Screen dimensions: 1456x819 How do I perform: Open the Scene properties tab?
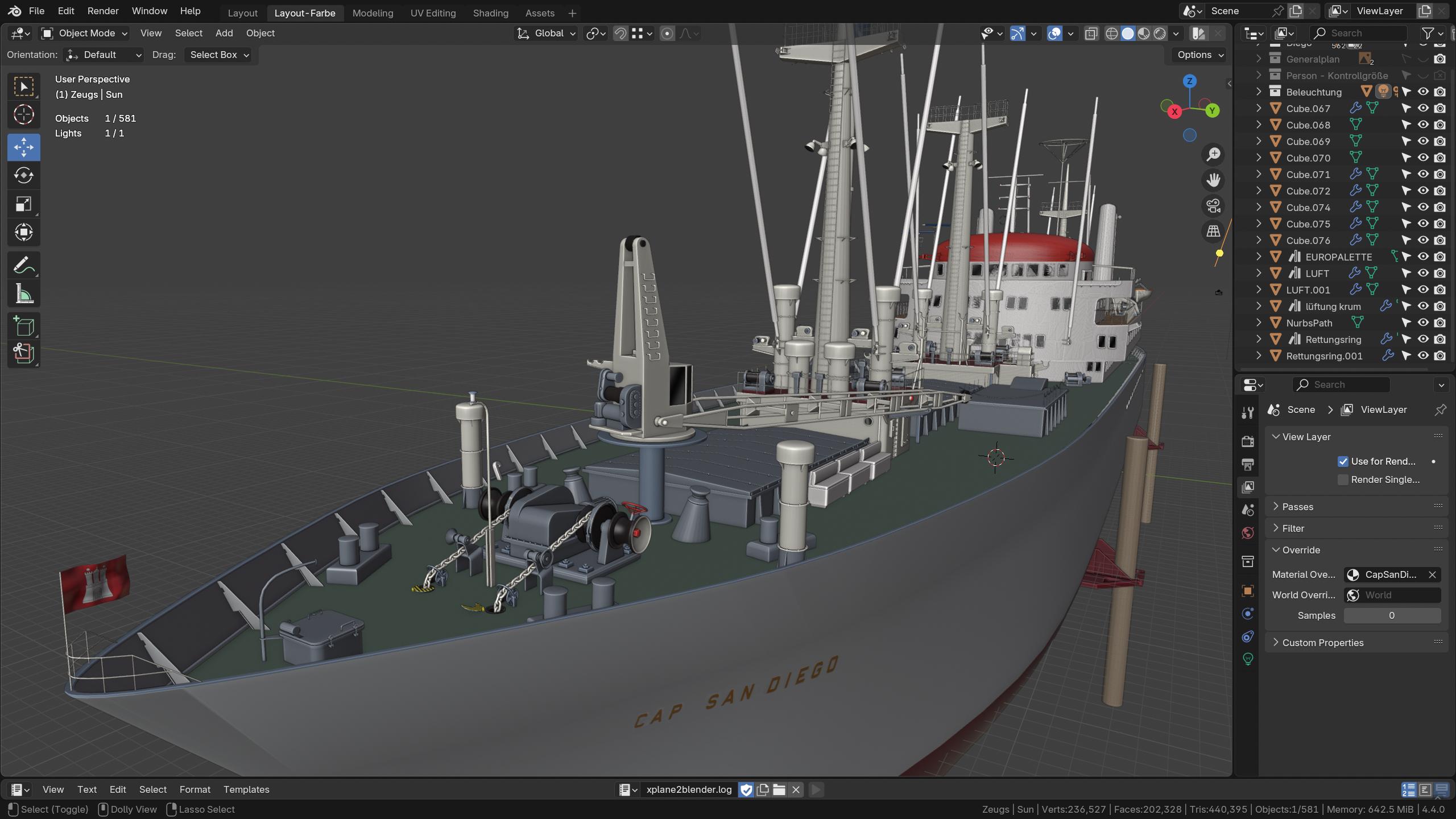[1248, 510]
